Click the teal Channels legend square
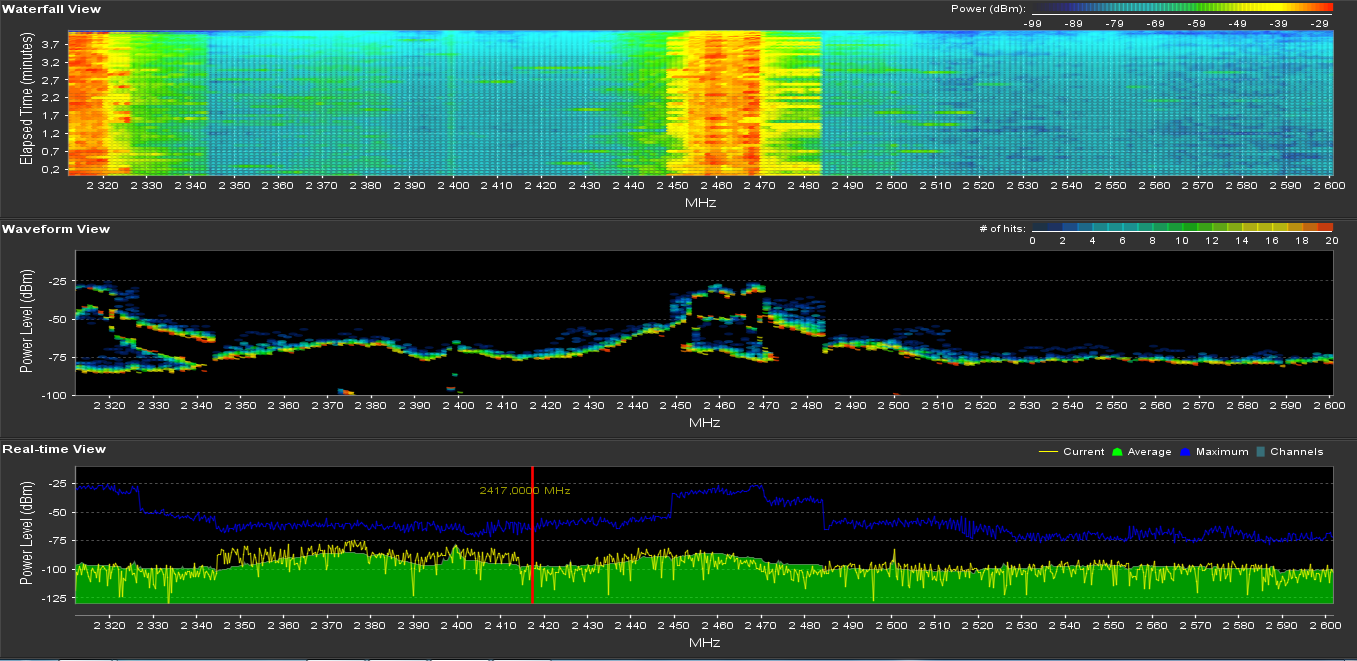The width and height of the screenshot is (1357, 661). click(1262, 452)
